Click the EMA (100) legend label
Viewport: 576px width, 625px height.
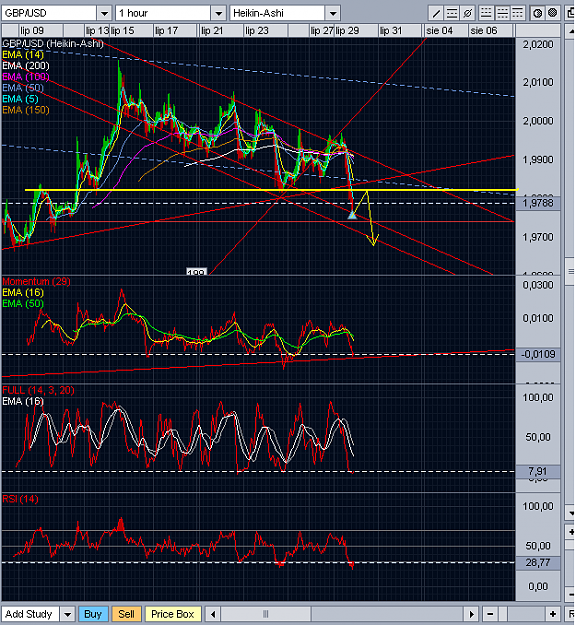(26, 77)
